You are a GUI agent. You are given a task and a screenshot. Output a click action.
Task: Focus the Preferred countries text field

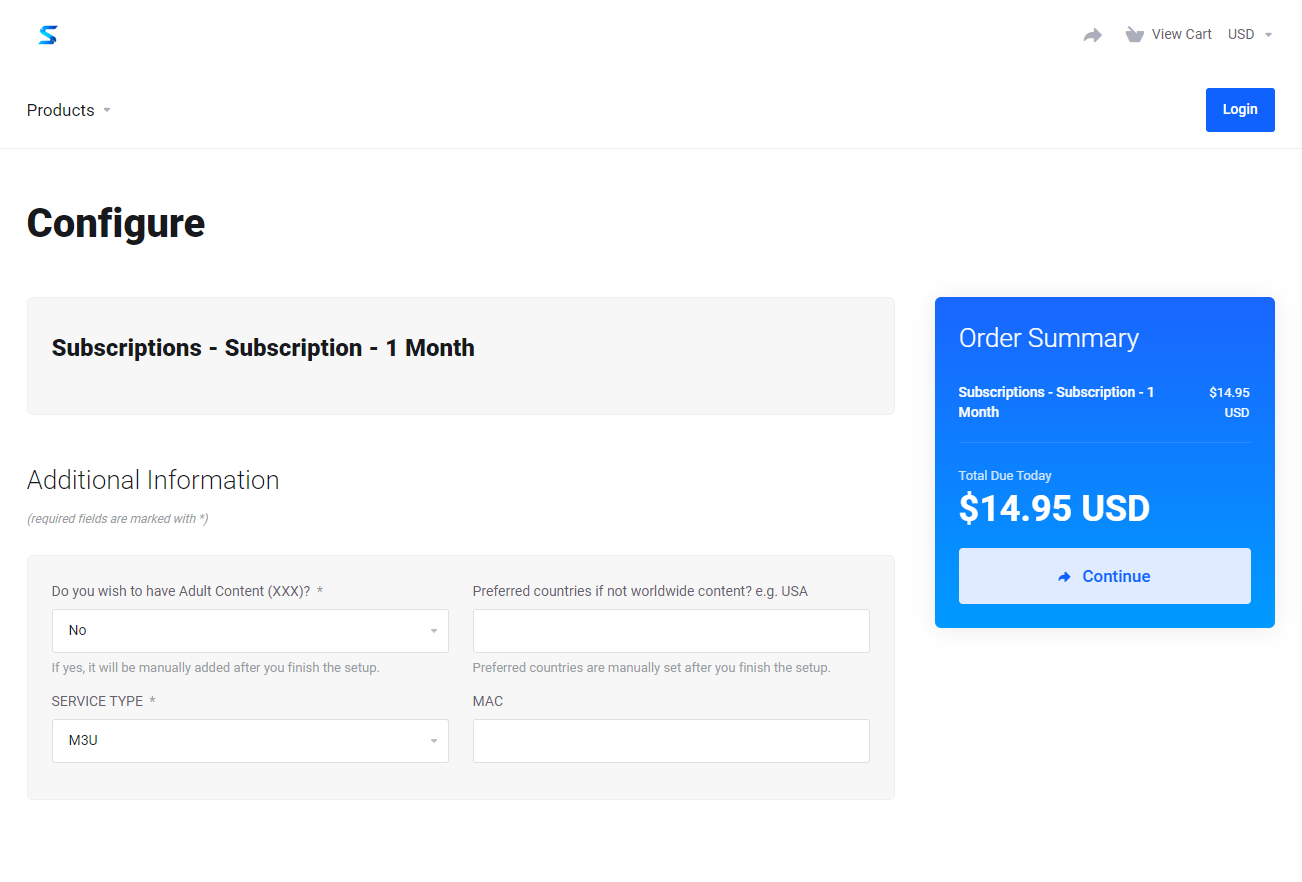pos(671,631)
